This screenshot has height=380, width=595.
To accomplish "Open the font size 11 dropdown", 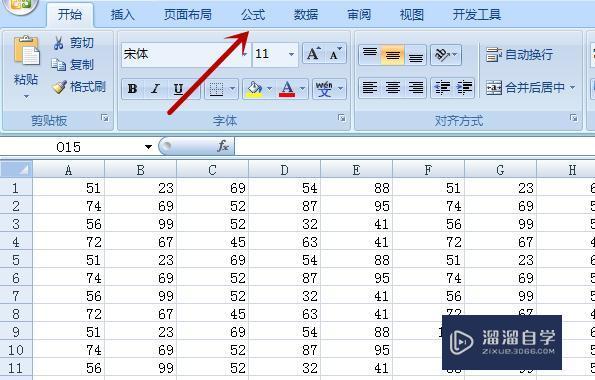I will 291,54.
